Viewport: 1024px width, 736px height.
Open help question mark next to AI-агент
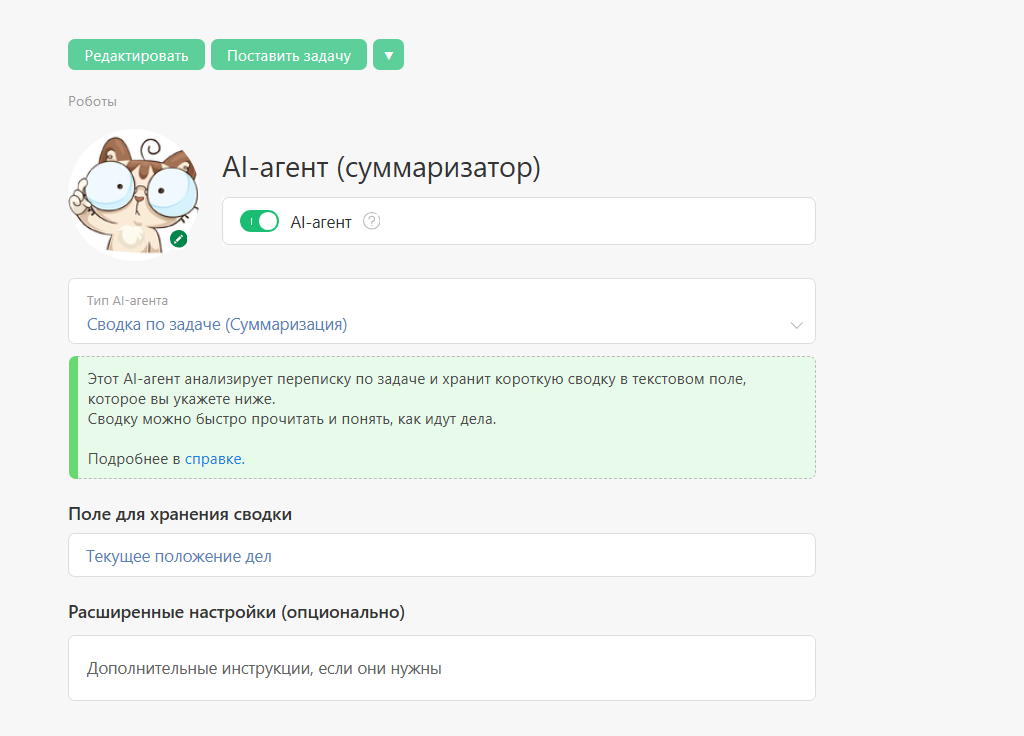click(372, 221)
